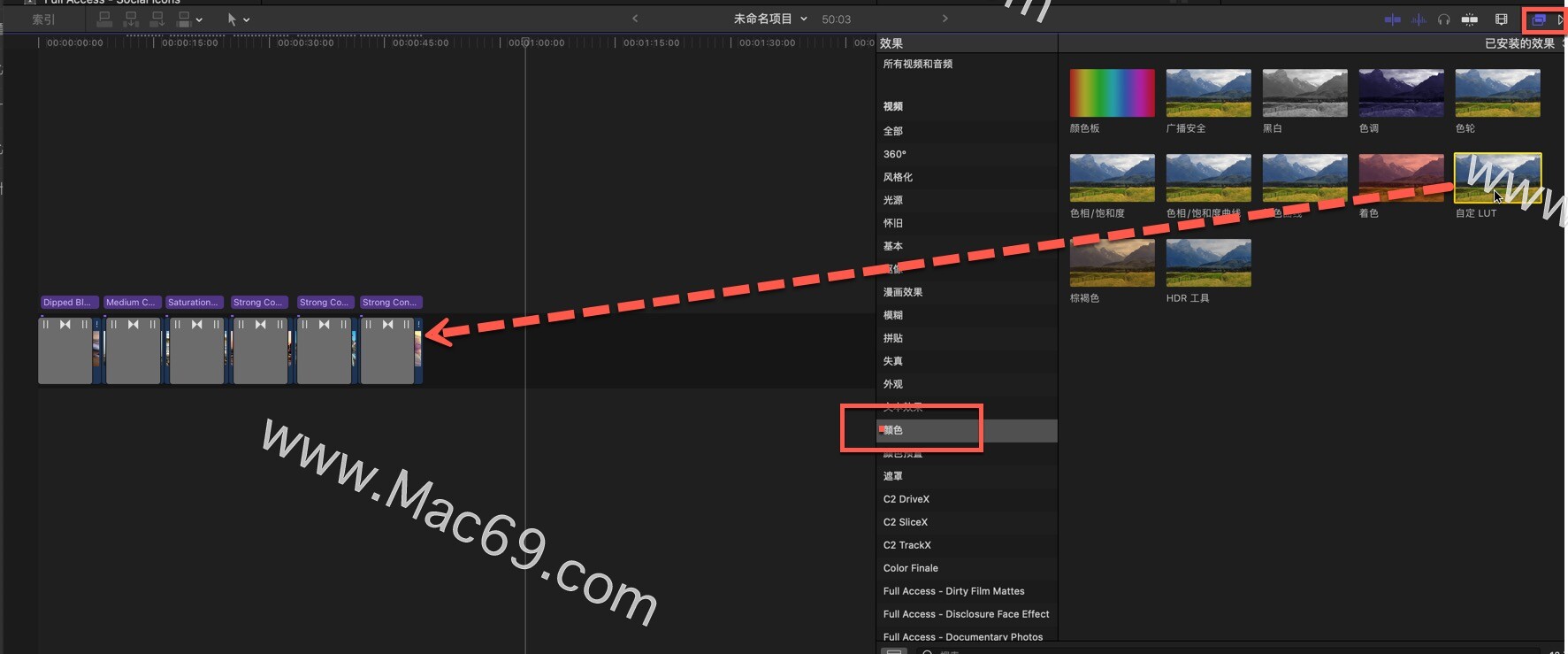Select the HDR 工具 effect thumbnail
Viewport: 1568px width, 654px height.
pos(1208,263)
